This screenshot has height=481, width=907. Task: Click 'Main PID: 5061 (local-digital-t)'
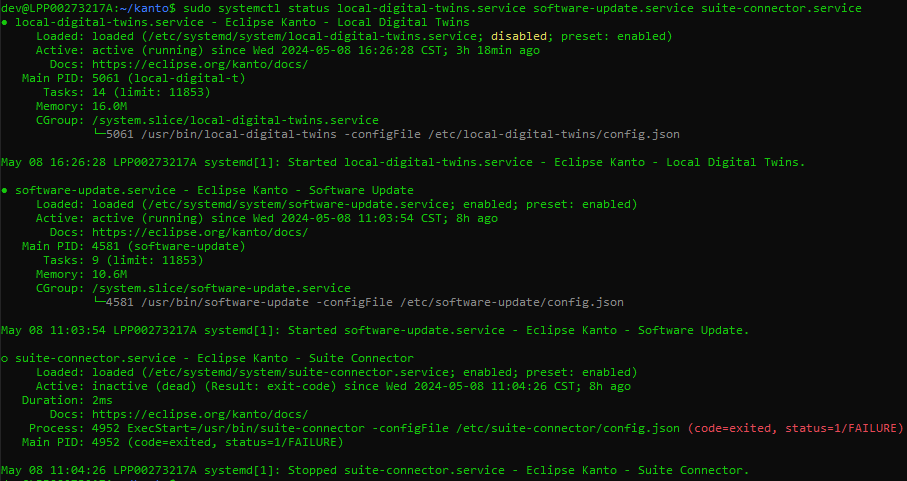click(134, 78)
